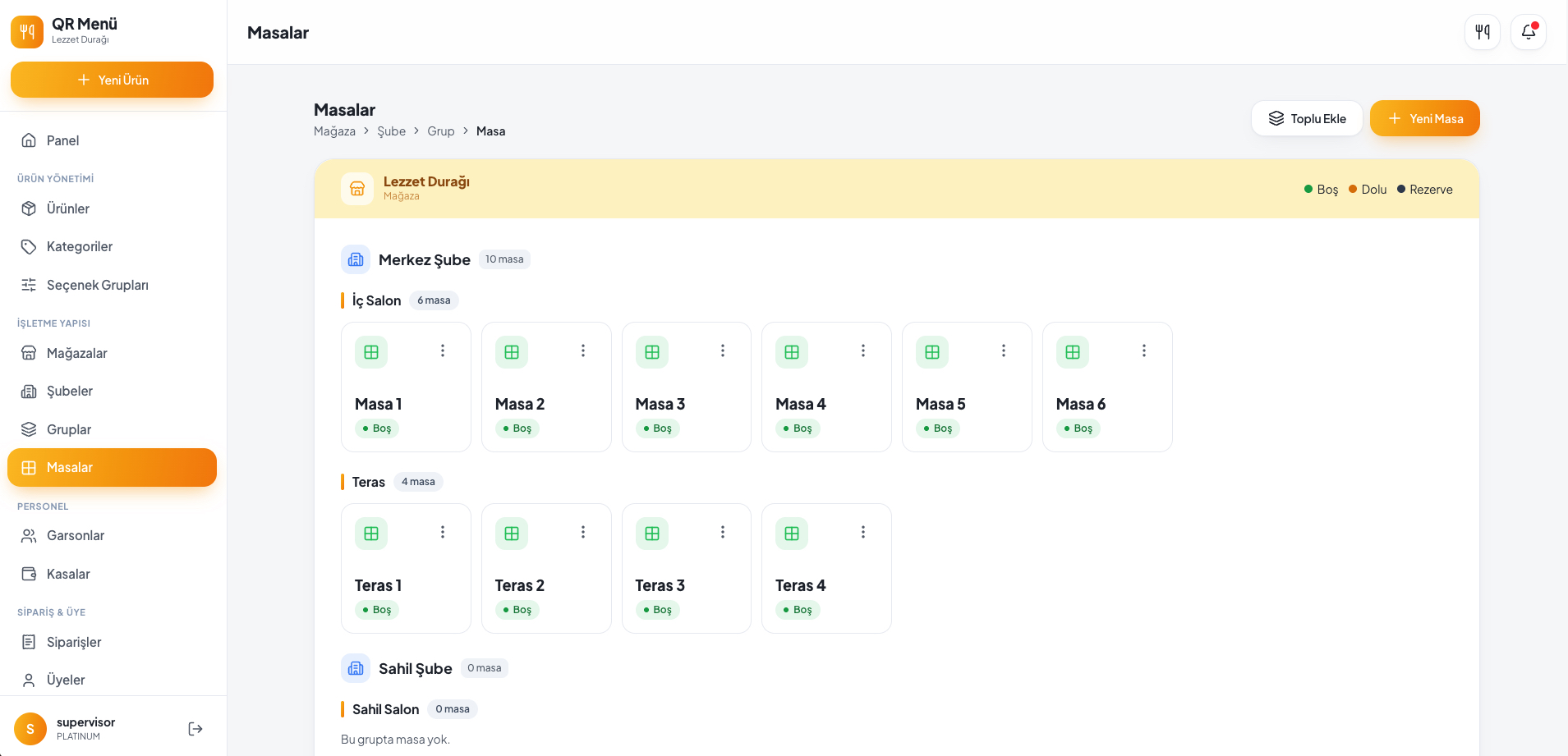This screenshot has width=1568, height=756.
Task: Open the Masa 1 three-dot options menu
Action: tap(443, 351)
